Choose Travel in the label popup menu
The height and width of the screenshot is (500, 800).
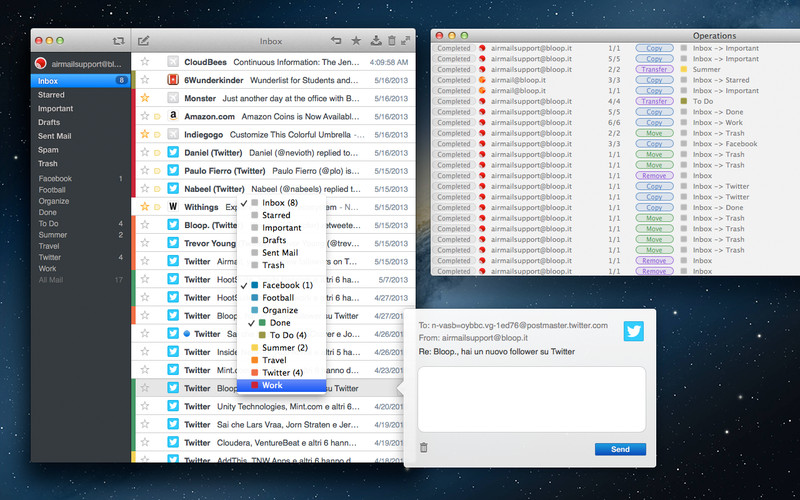click(x=282, y=360)
